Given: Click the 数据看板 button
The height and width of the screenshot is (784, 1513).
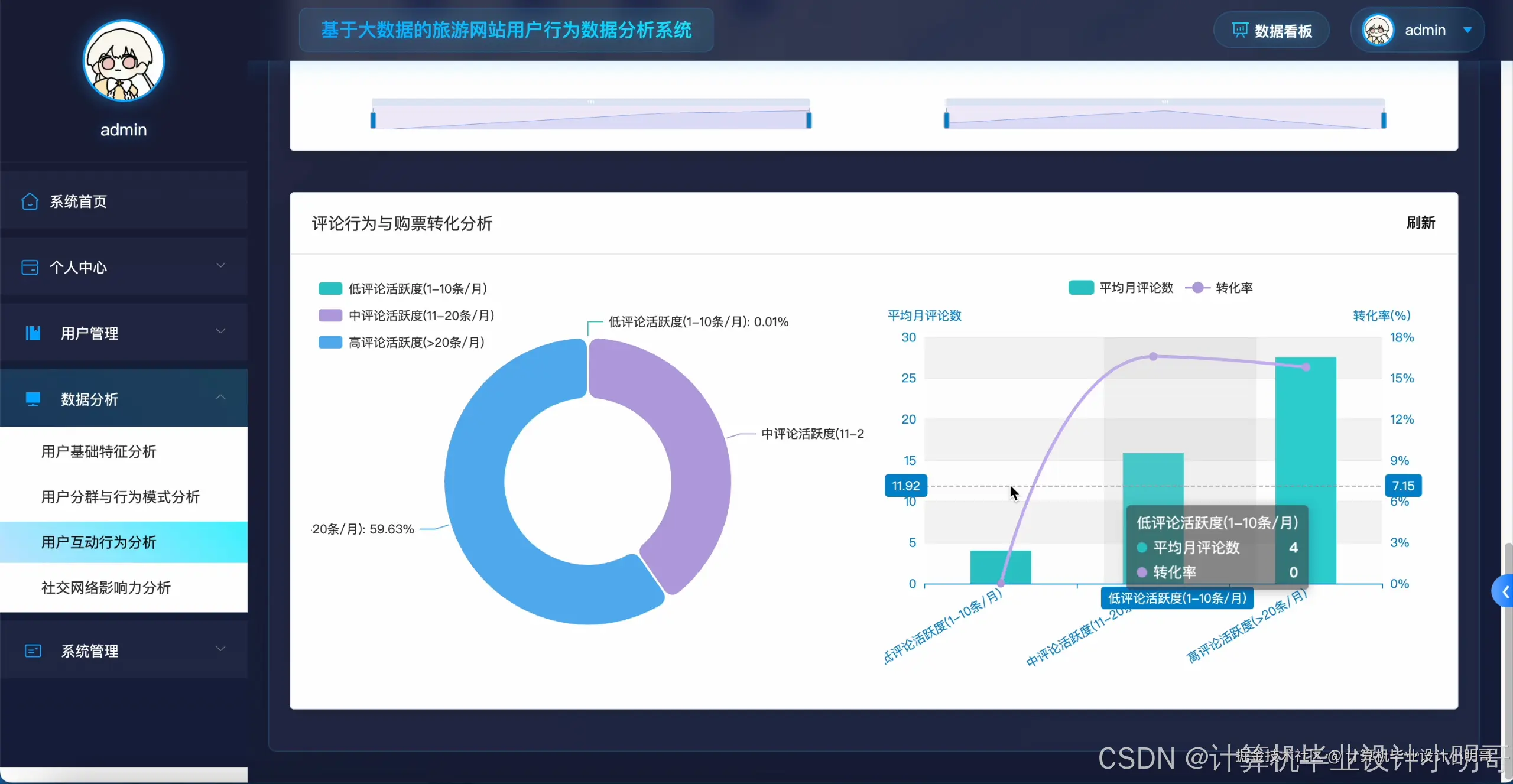Looking at the screenshot, I should click(x=1271, y=30).
